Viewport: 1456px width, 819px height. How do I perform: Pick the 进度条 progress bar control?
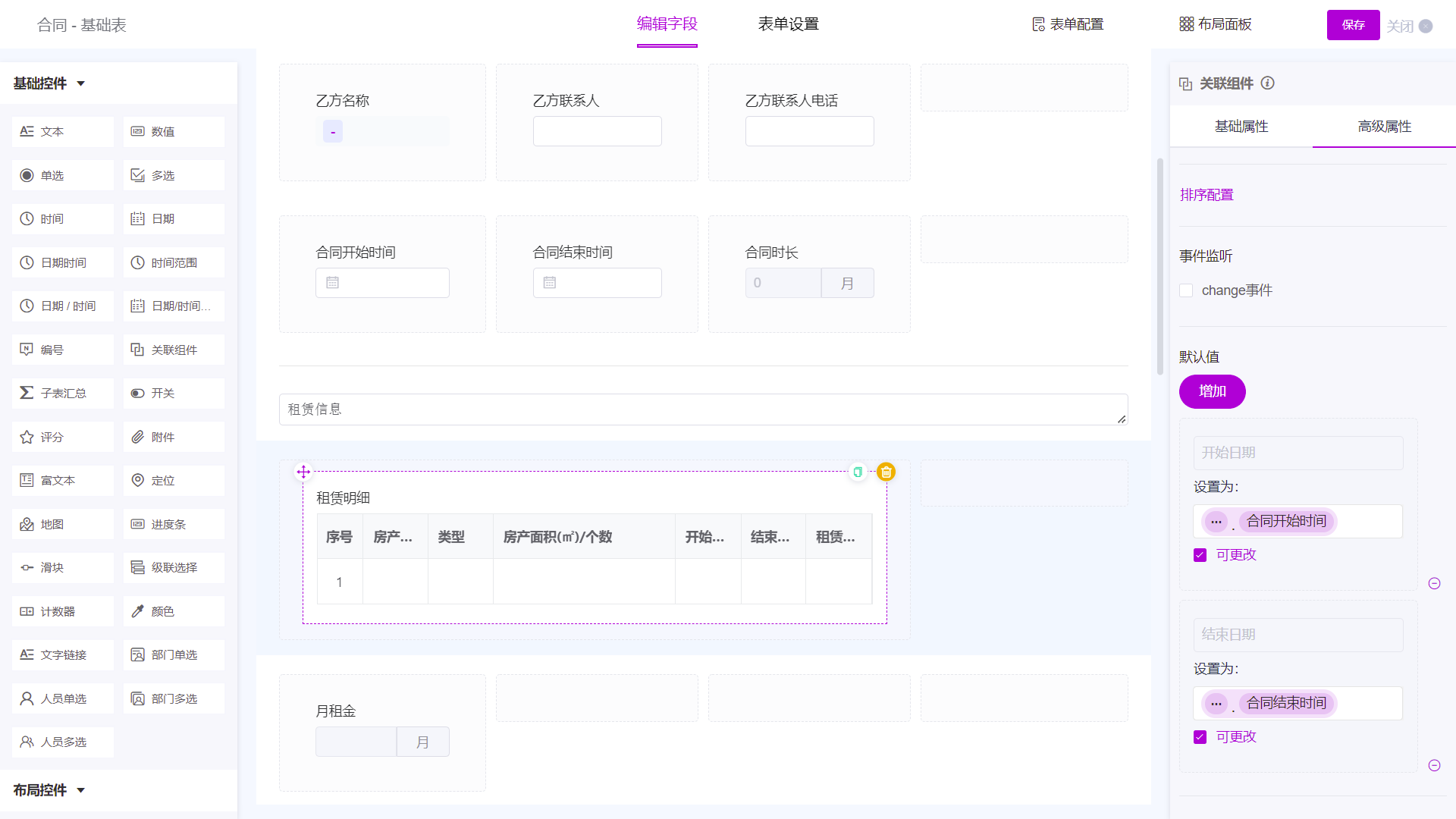[174, 524]
